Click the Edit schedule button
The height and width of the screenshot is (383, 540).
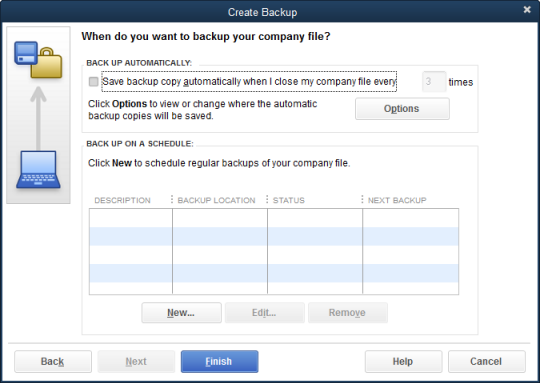264,313
